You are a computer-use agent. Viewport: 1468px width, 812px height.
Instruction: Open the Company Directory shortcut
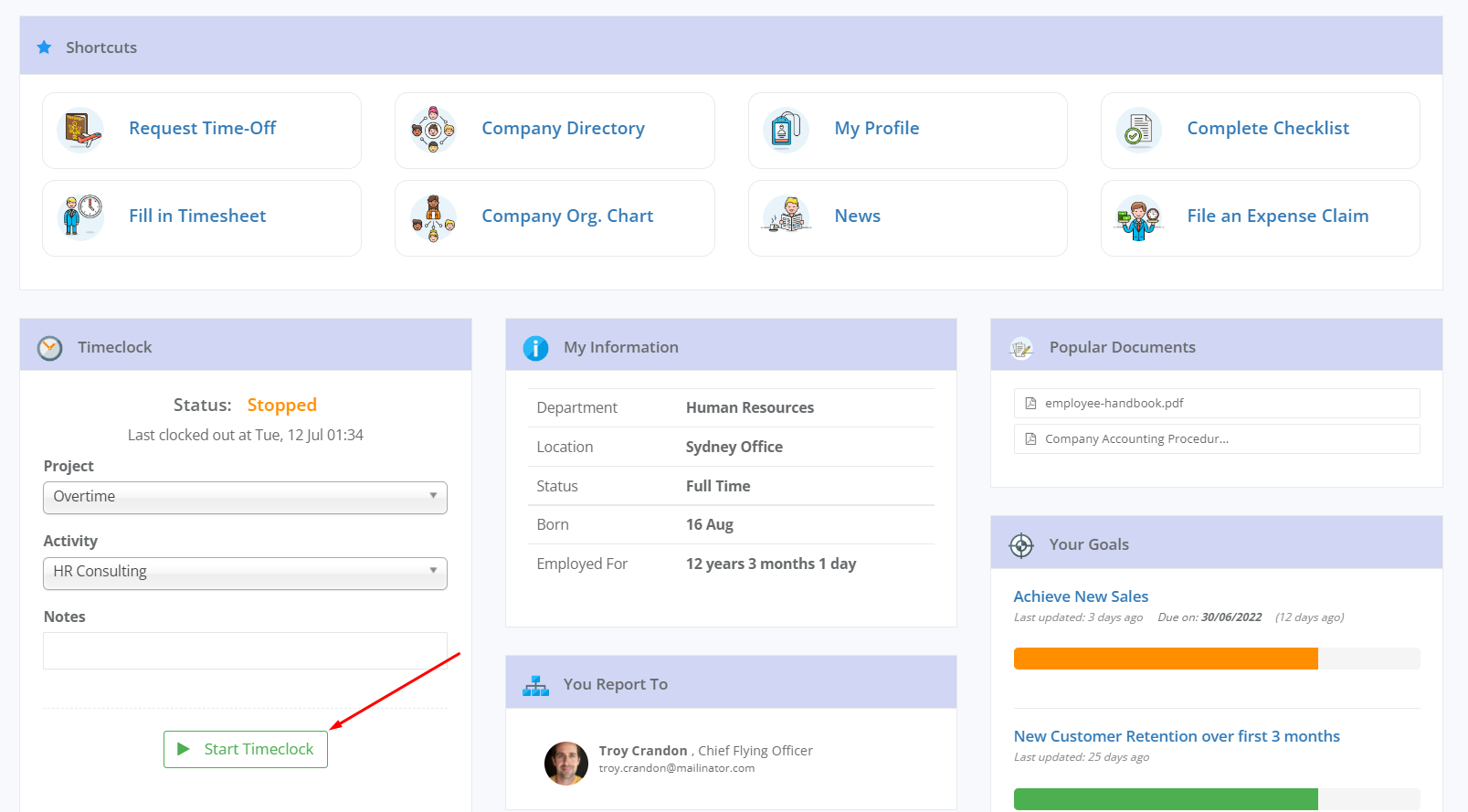[554, 131]
